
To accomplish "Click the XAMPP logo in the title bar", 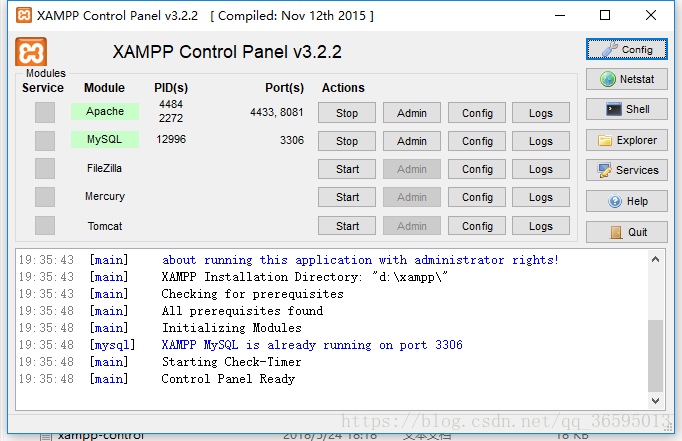I will pos(24,15).
